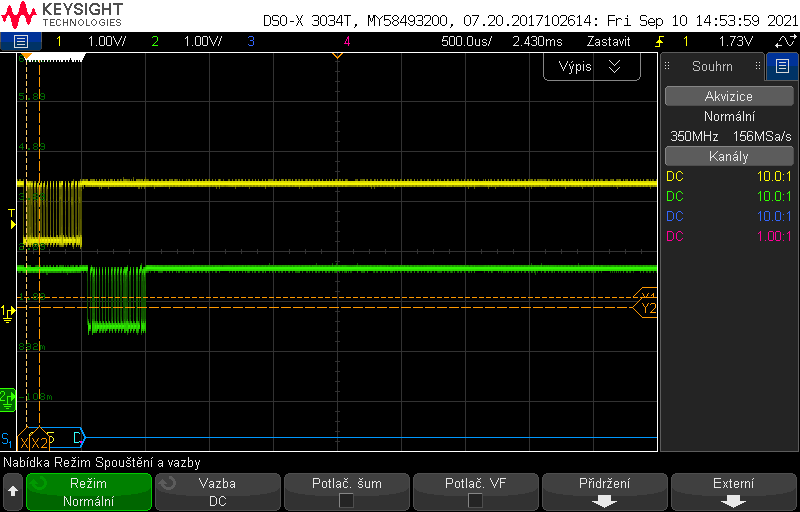Open the Přidržení submenu
800x512 pixels.
point(605,492)
